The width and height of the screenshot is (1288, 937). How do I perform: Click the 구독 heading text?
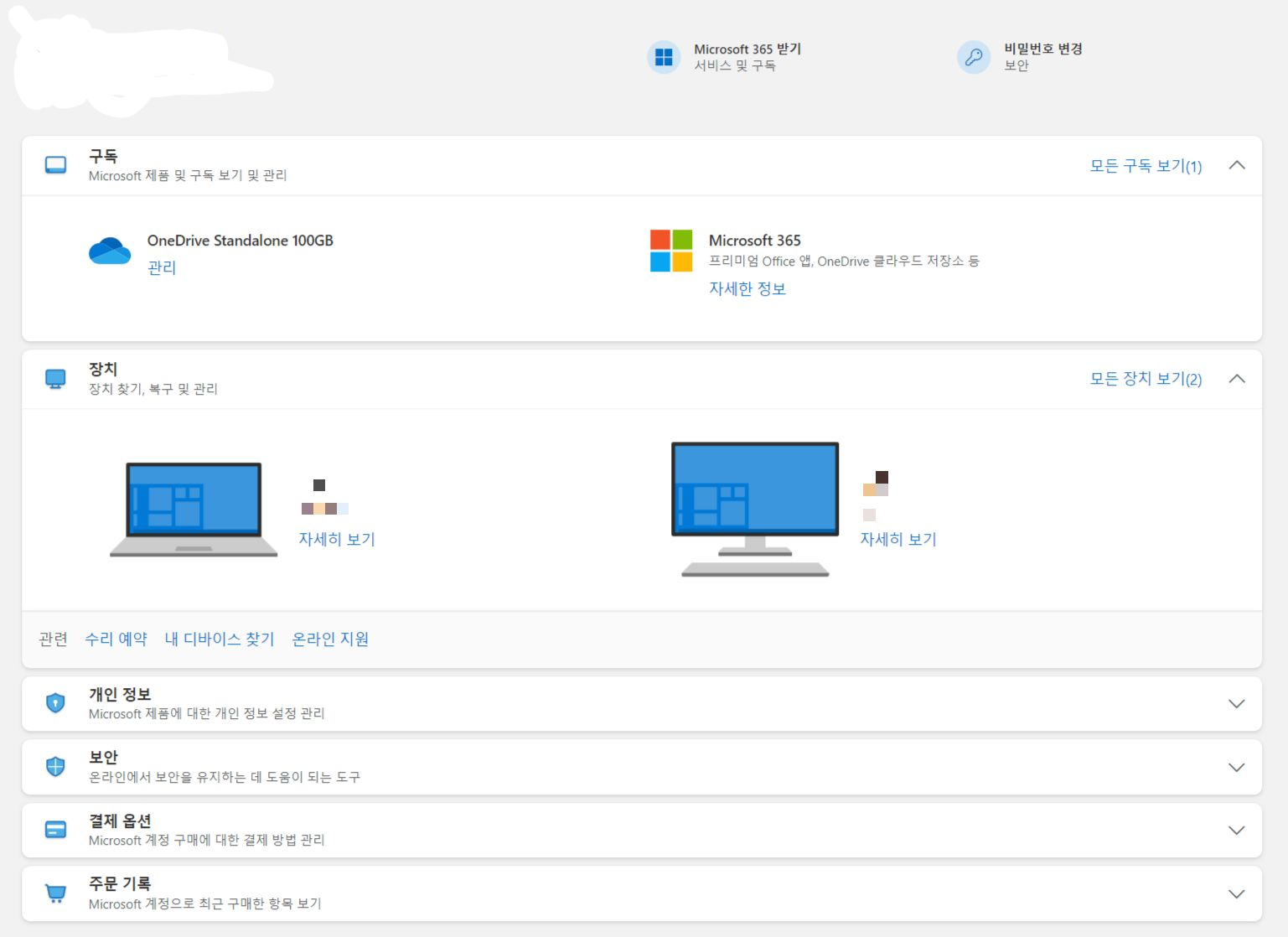tap(103, 156)
